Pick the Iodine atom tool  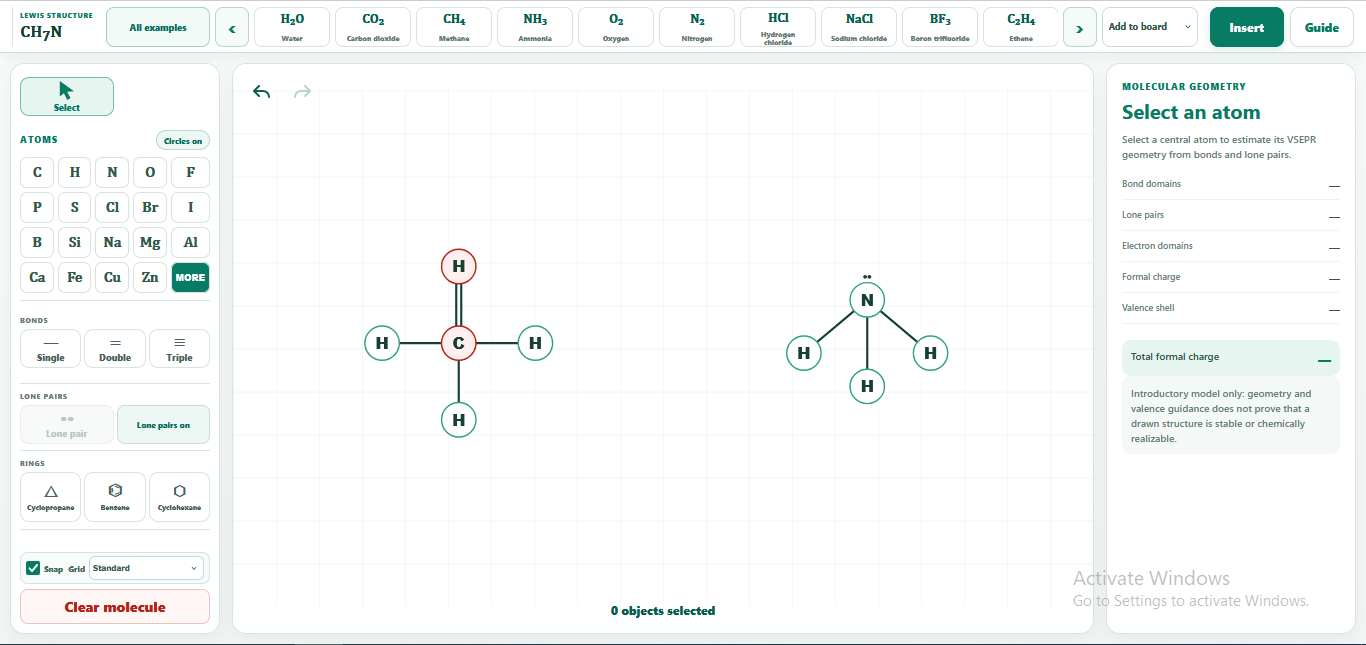(x=190, y=207)
